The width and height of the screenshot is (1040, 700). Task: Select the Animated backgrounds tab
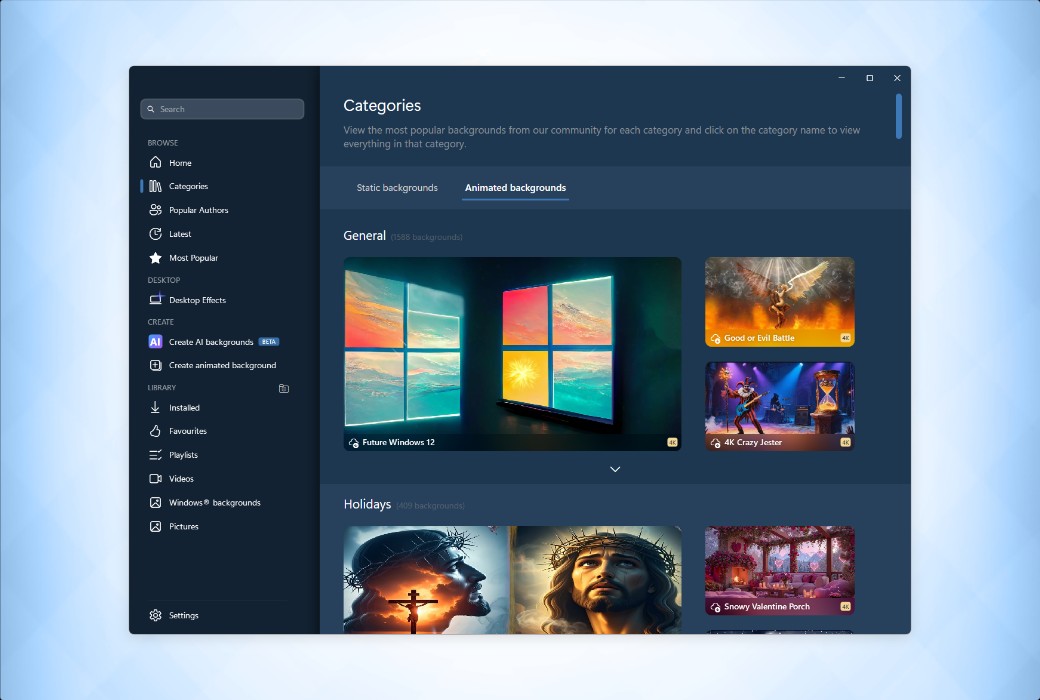click(x=515, y=188)
